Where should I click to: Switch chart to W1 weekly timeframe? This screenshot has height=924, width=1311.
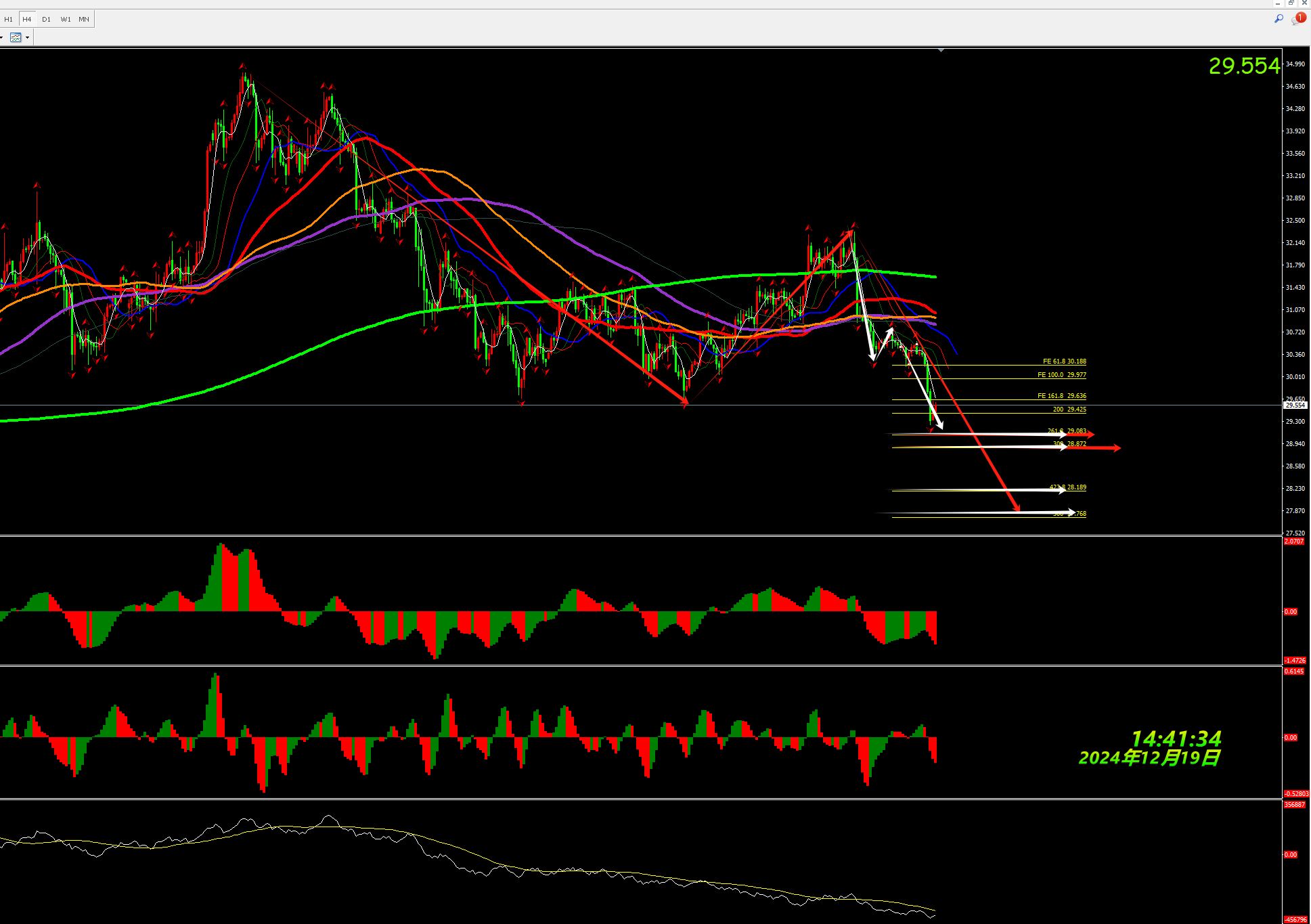[66, 19]
